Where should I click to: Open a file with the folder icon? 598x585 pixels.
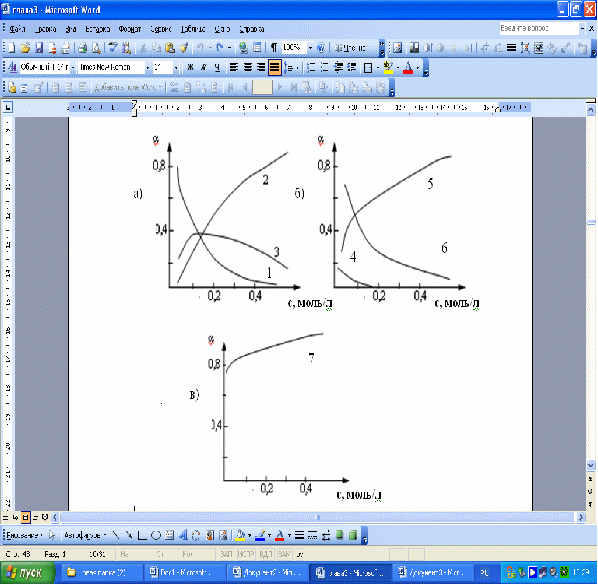click(25, 48)
